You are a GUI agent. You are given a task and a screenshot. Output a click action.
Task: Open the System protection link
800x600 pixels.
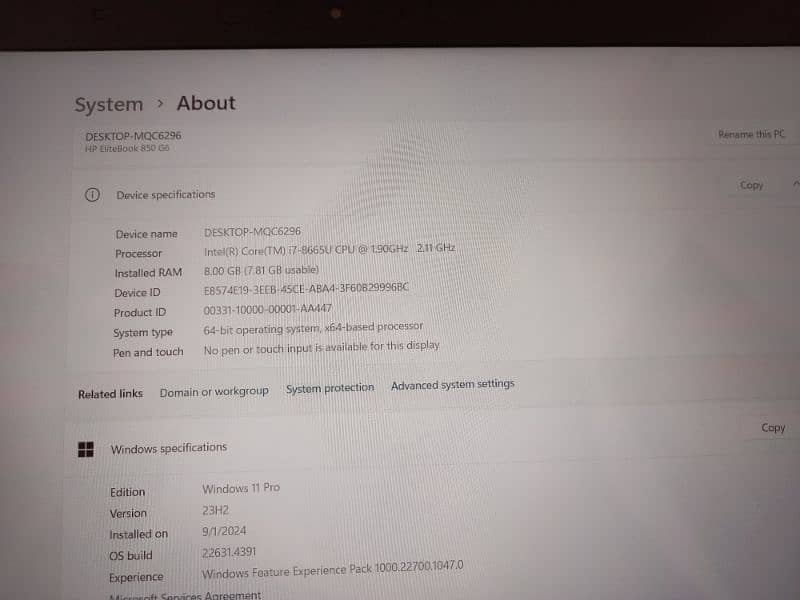click(330, 388)
